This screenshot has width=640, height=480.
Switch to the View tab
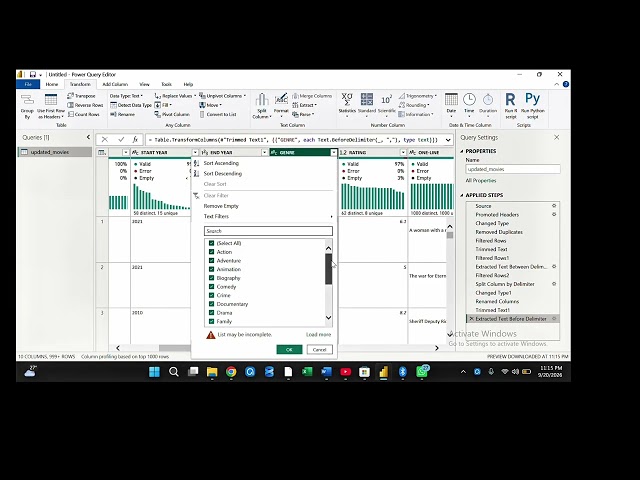(144, 84)
